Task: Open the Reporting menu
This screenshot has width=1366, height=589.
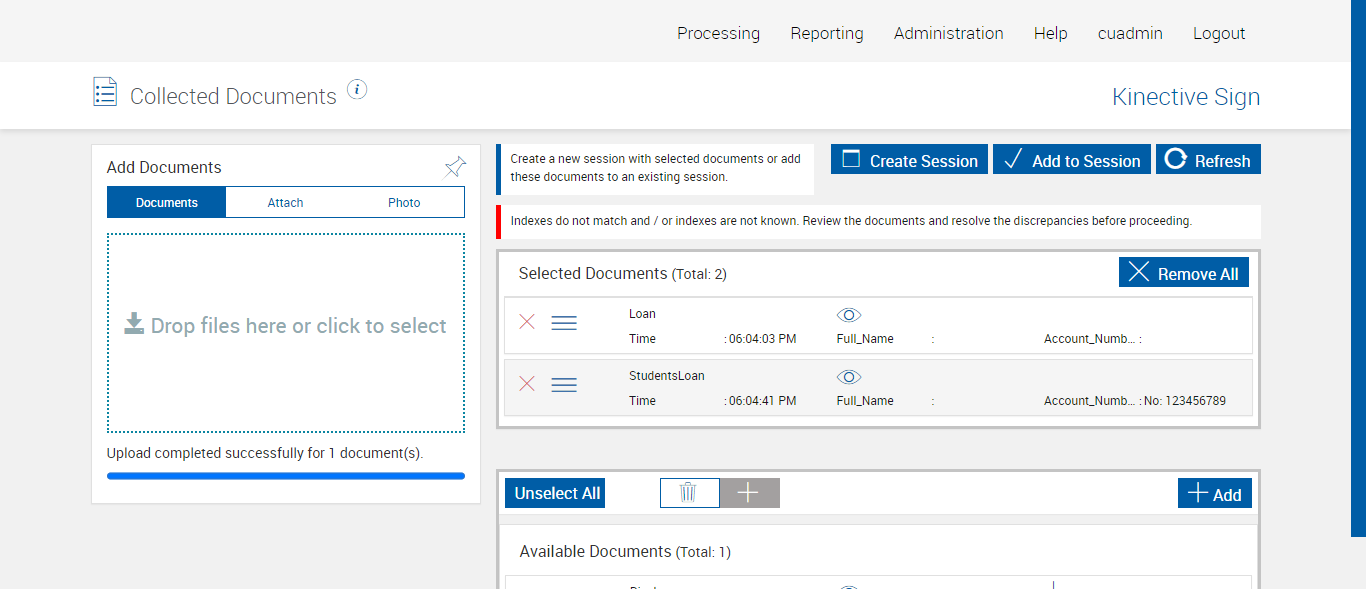Action: (x=827, y=33)
